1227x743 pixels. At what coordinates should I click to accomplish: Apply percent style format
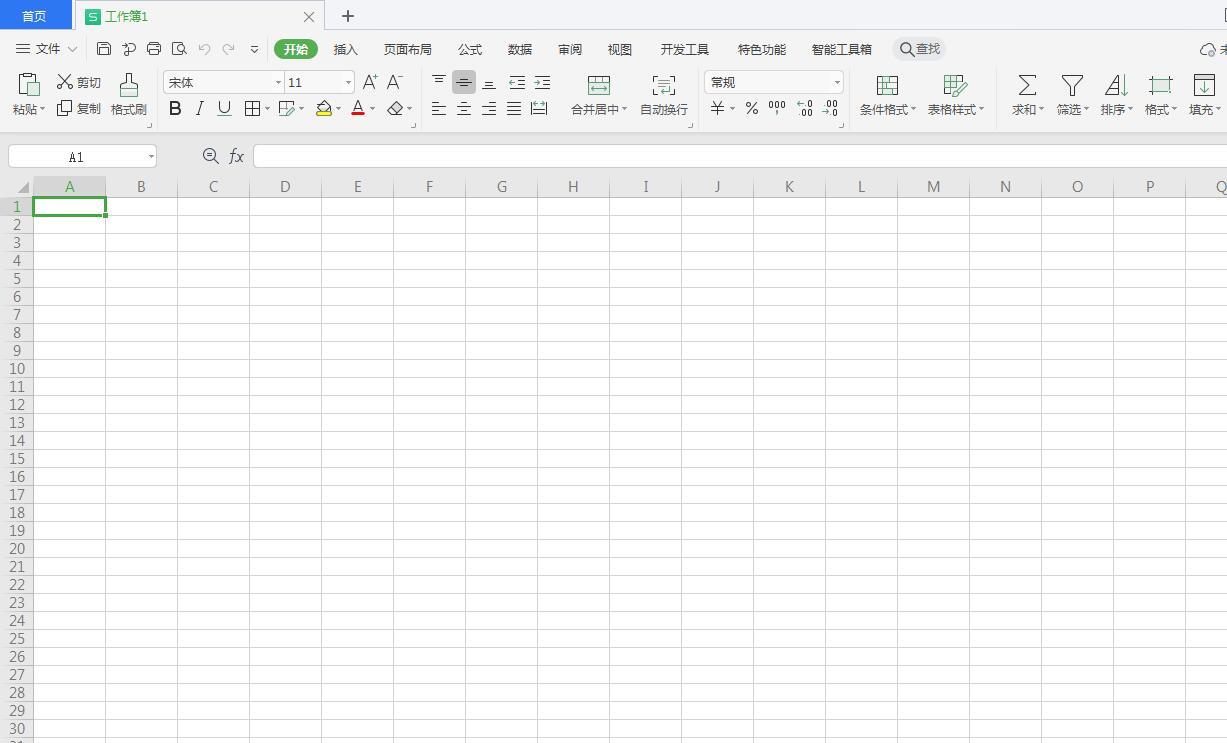752,108
